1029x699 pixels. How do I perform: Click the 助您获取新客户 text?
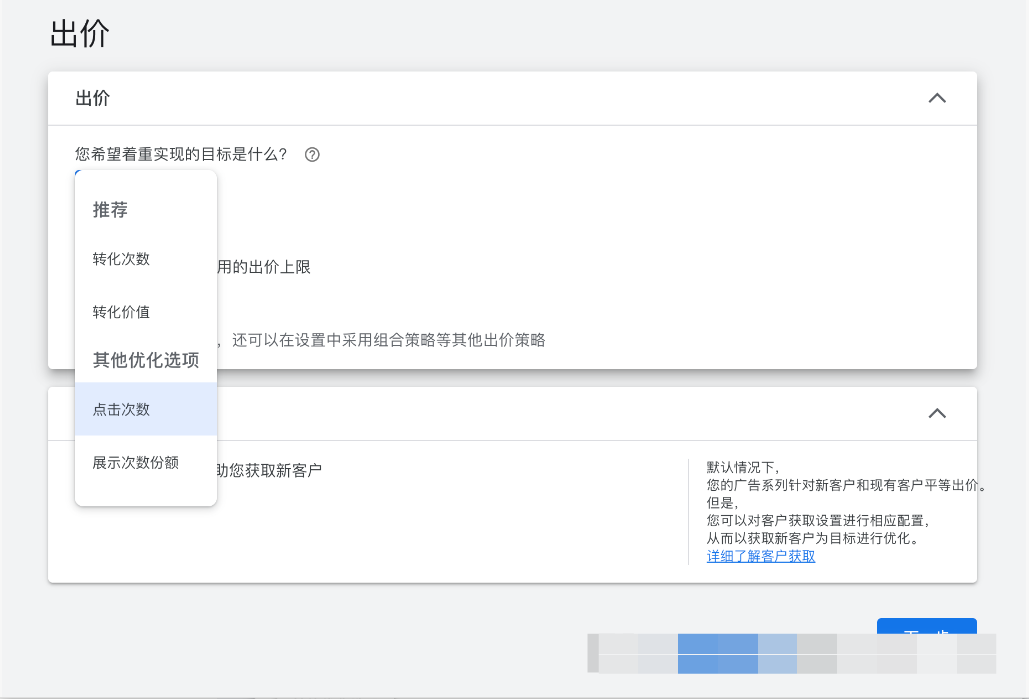pyautogui.click(x=269, y=471)
